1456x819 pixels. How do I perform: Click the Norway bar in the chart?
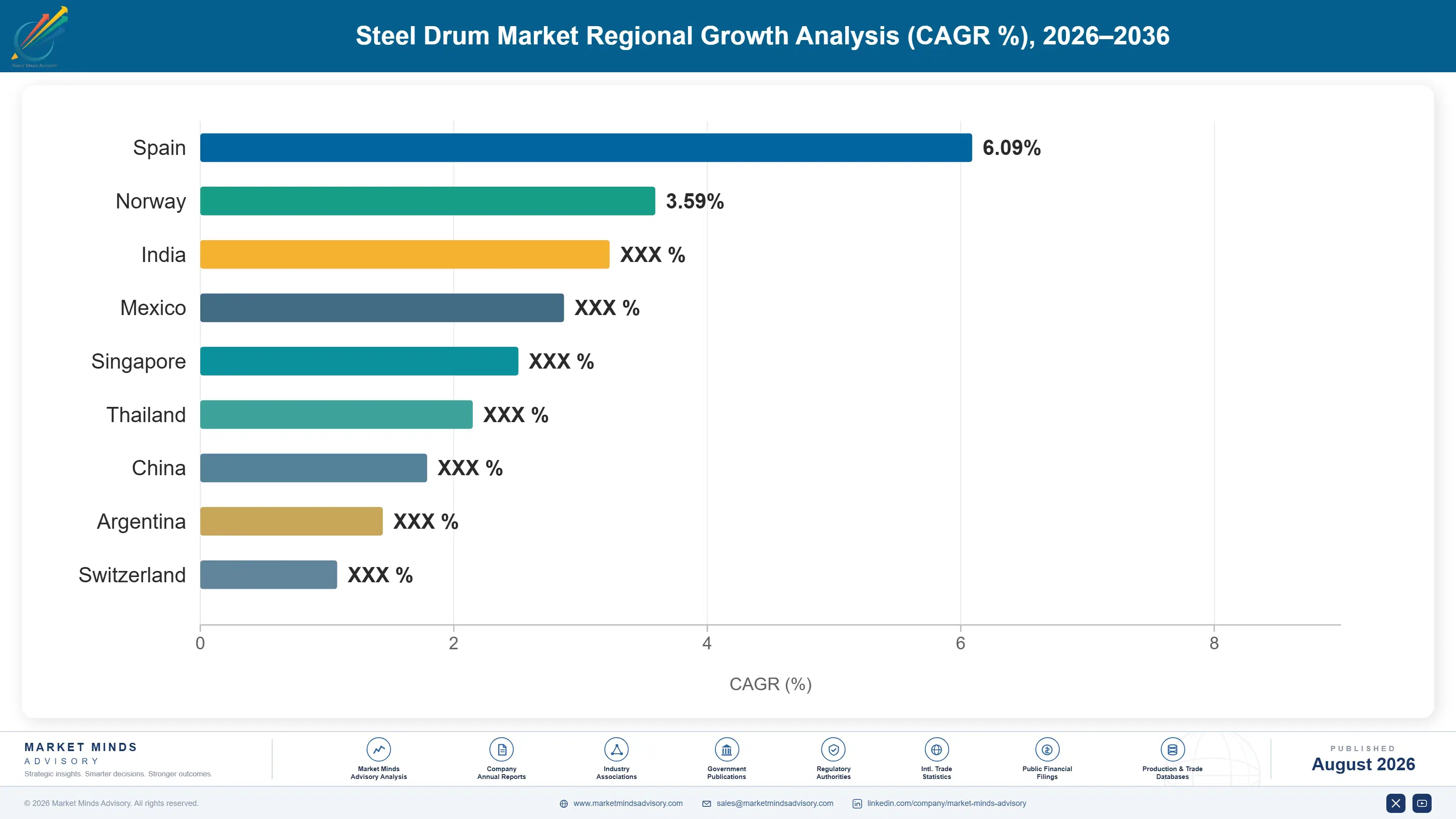coord(428,201)
